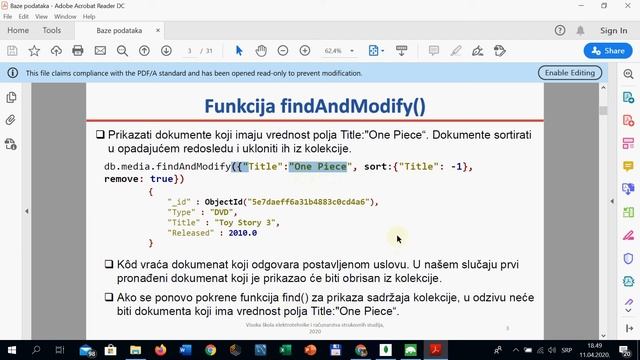Click the vertical scrollbar thumb

(604, 111)
